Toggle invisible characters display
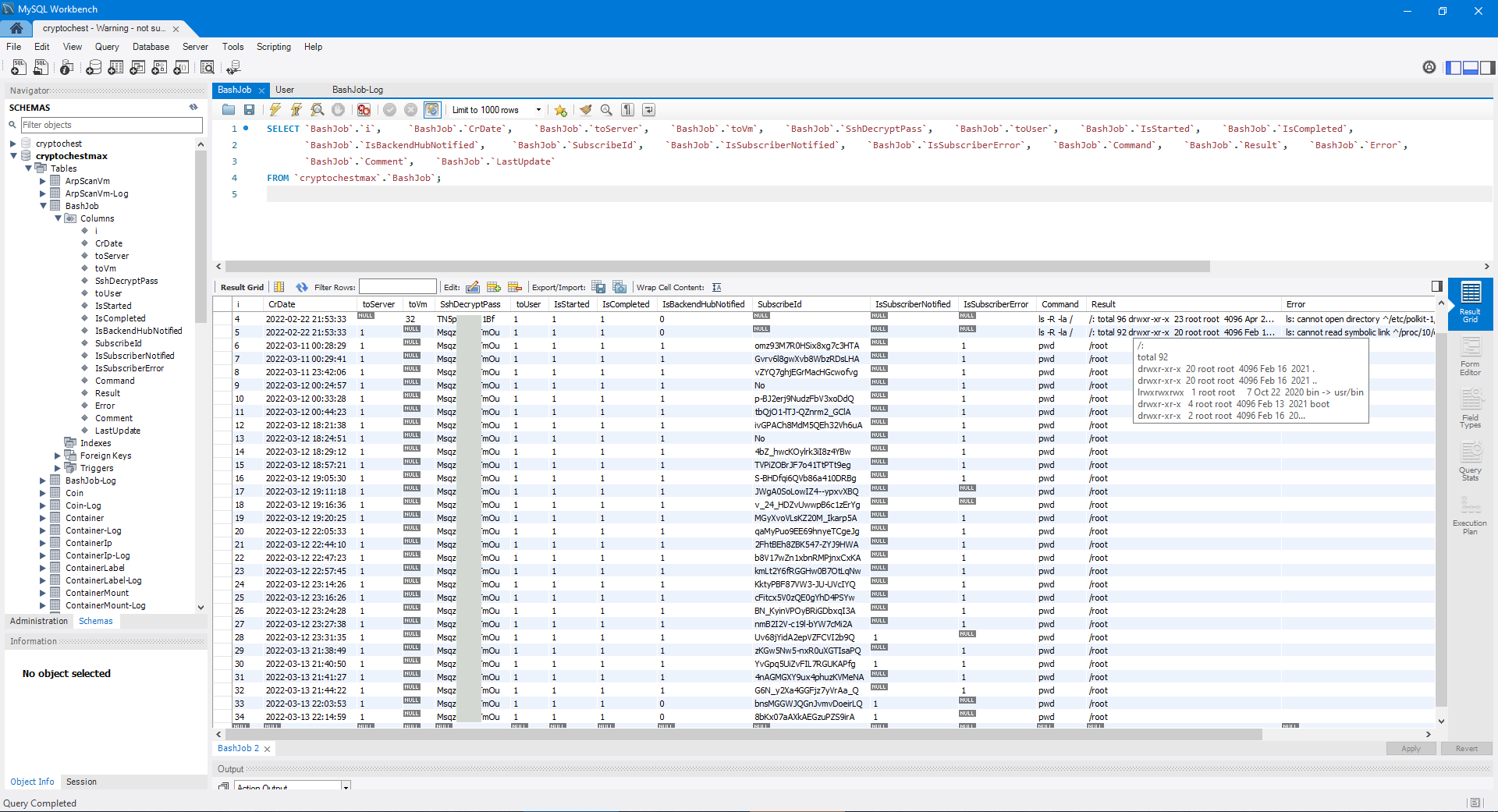This screenshot has height=812, width=1498. (x=628, y=110)
